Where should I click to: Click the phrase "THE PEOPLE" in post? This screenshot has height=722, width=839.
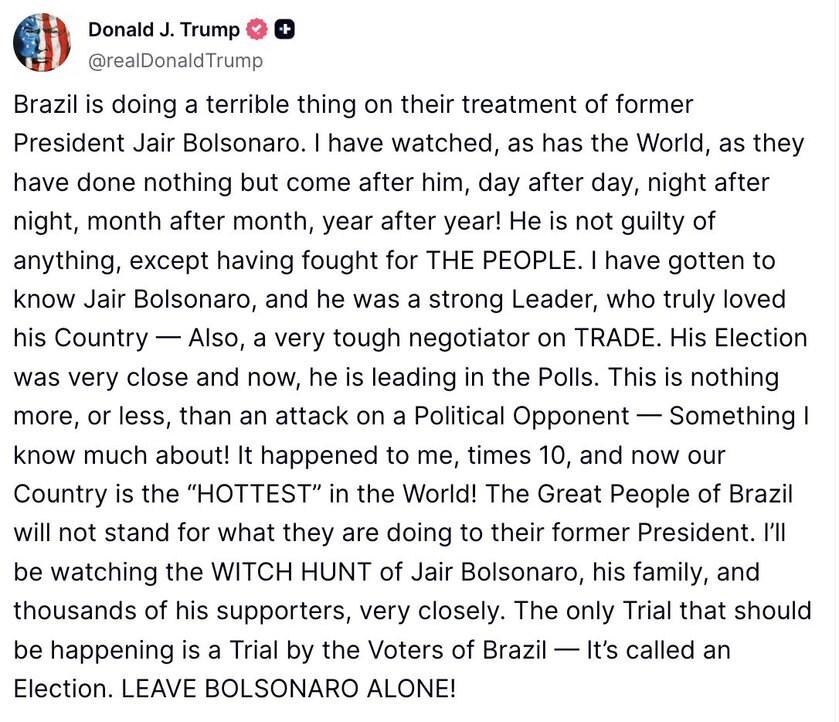click(x=501, y=261)
